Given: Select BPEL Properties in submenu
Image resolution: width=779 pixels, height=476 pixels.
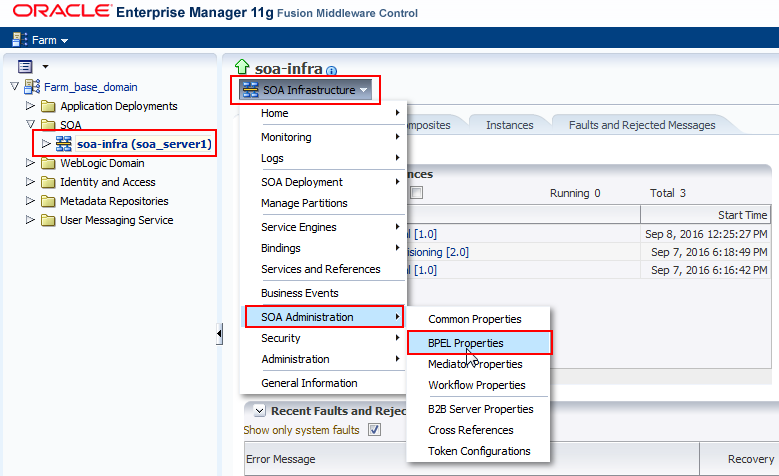Looking at the screenshot, I should (x=479, y=343).
